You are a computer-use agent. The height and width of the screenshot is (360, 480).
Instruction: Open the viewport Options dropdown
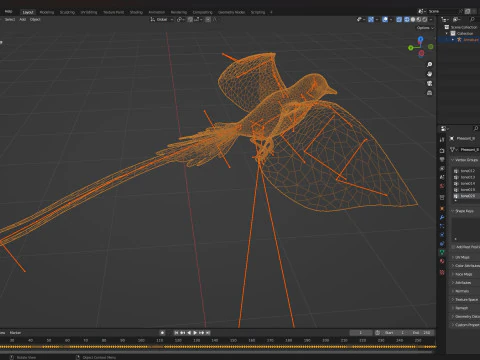(x=425, y=28)
